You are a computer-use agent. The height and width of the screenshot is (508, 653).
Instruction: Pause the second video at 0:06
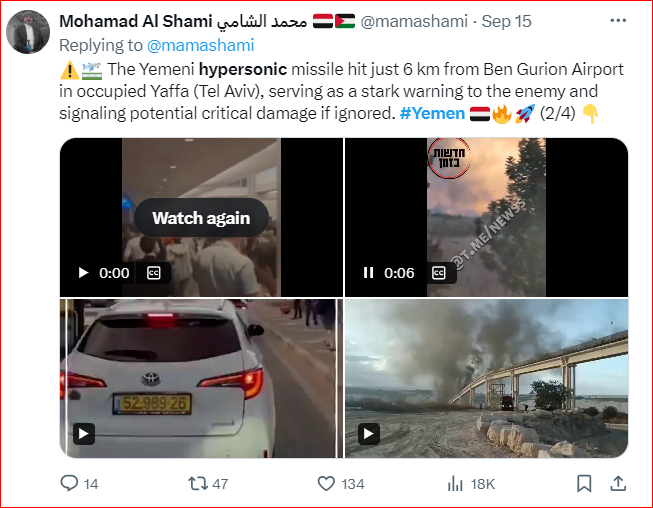pyautogui.click(x=368, y=273)
